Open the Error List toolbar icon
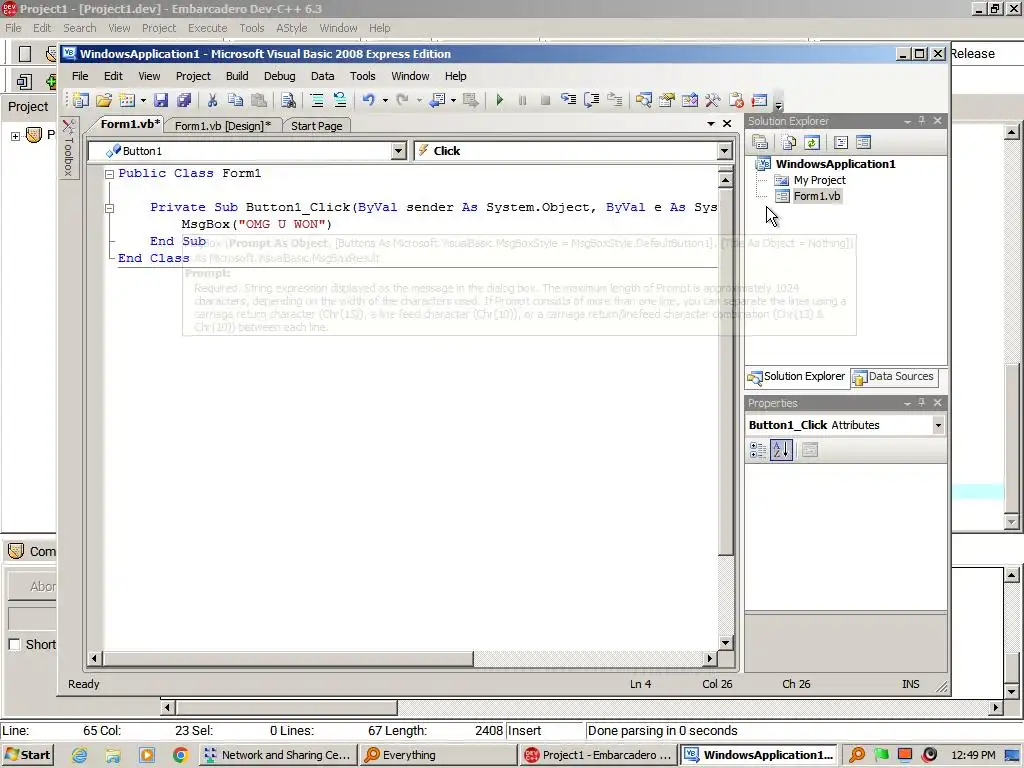Screen dimensions: 1024x768 tap(736, 100)
